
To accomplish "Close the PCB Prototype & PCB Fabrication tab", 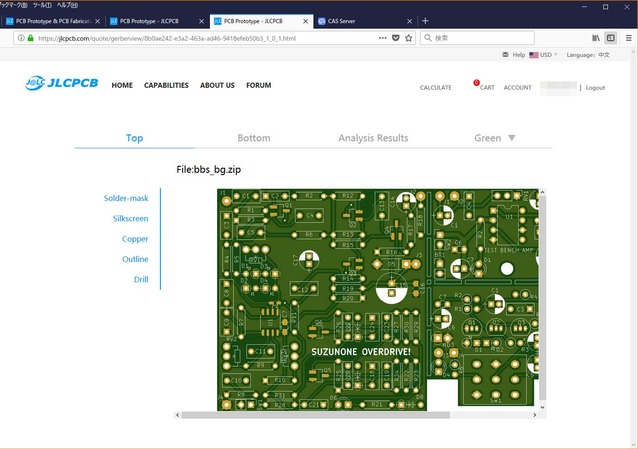I will tap(97, 21).
